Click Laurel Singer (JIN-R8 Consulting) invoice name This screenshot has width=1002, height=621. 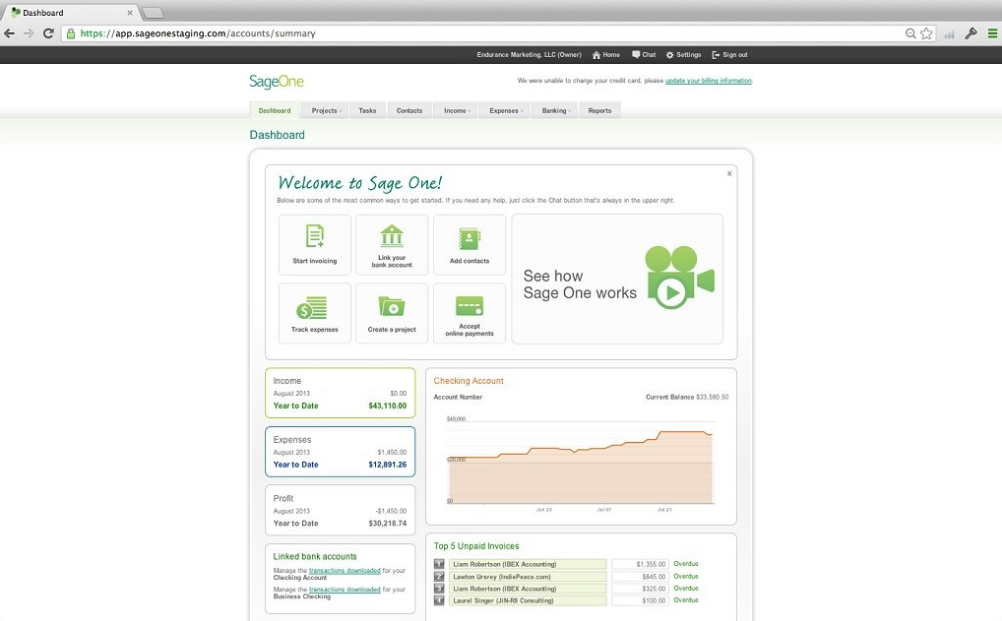tap(503, 601)
